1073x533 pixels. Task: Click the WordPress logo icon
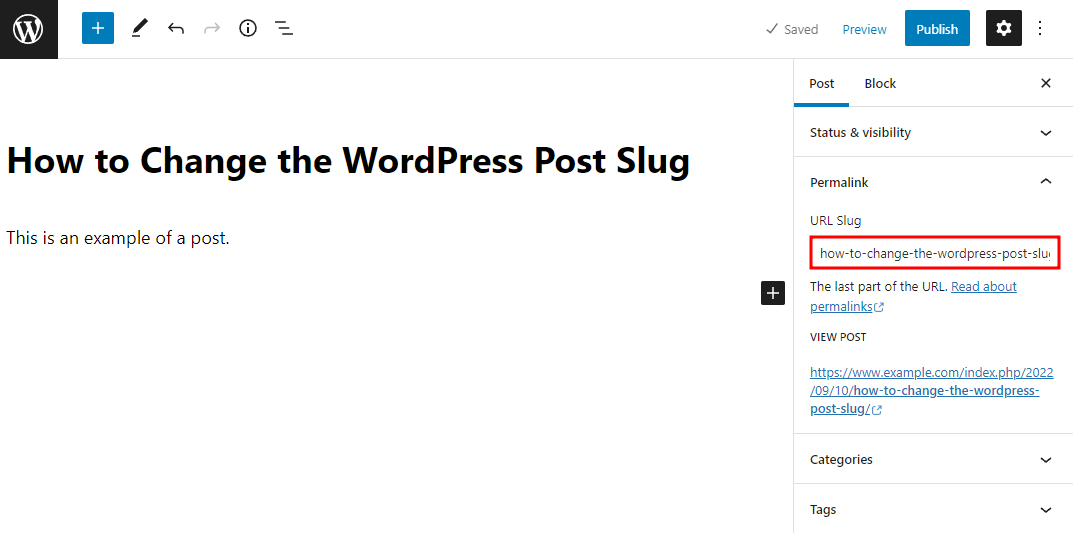pyautogui.click(x=28, y=29)
